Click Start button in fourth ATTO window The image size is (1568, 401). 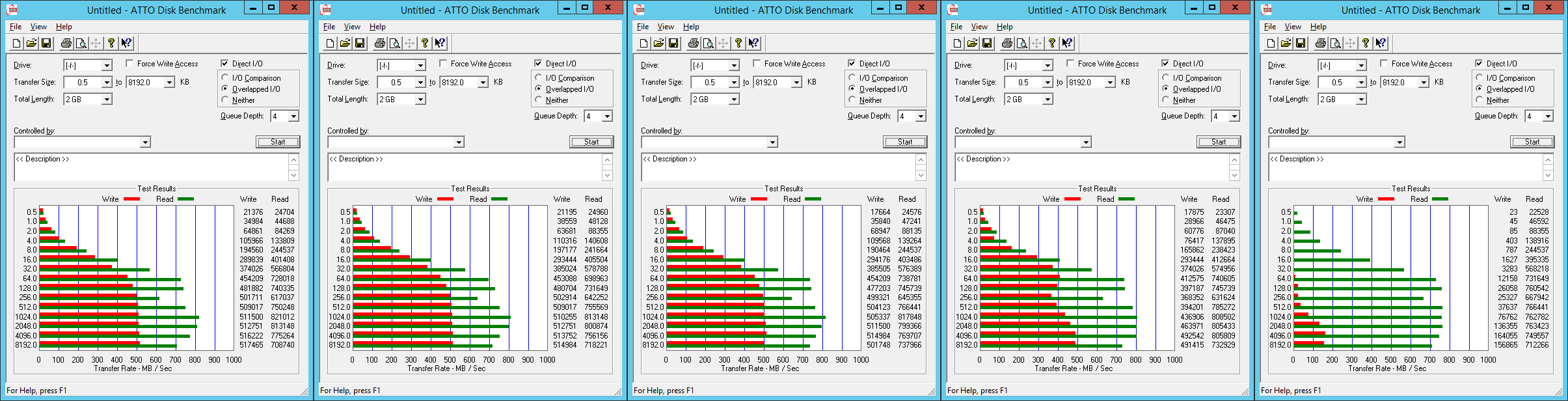pos(1219,142)
